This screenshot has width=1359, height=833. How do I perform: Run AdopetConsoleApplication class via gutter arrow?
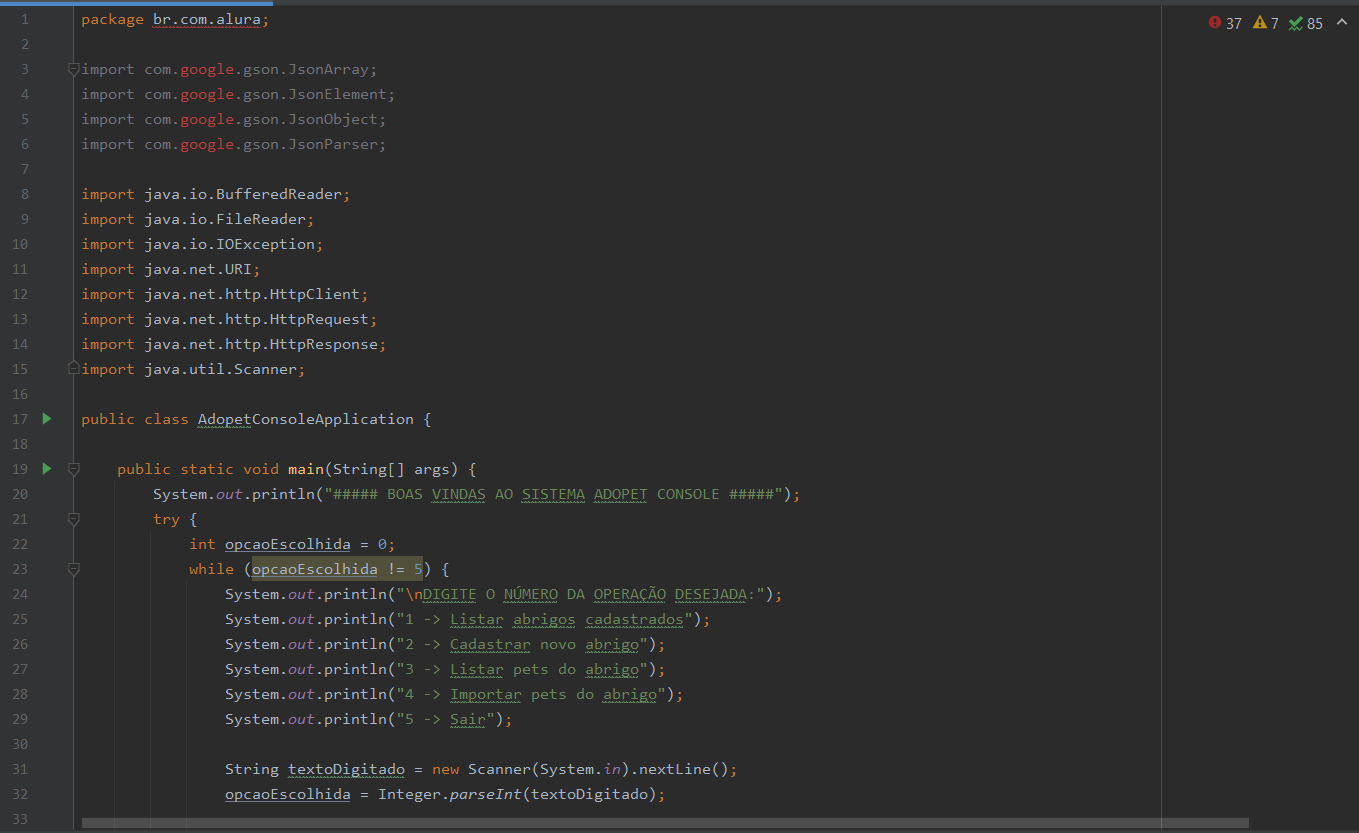pyautogui.click(x=46, y=418)
